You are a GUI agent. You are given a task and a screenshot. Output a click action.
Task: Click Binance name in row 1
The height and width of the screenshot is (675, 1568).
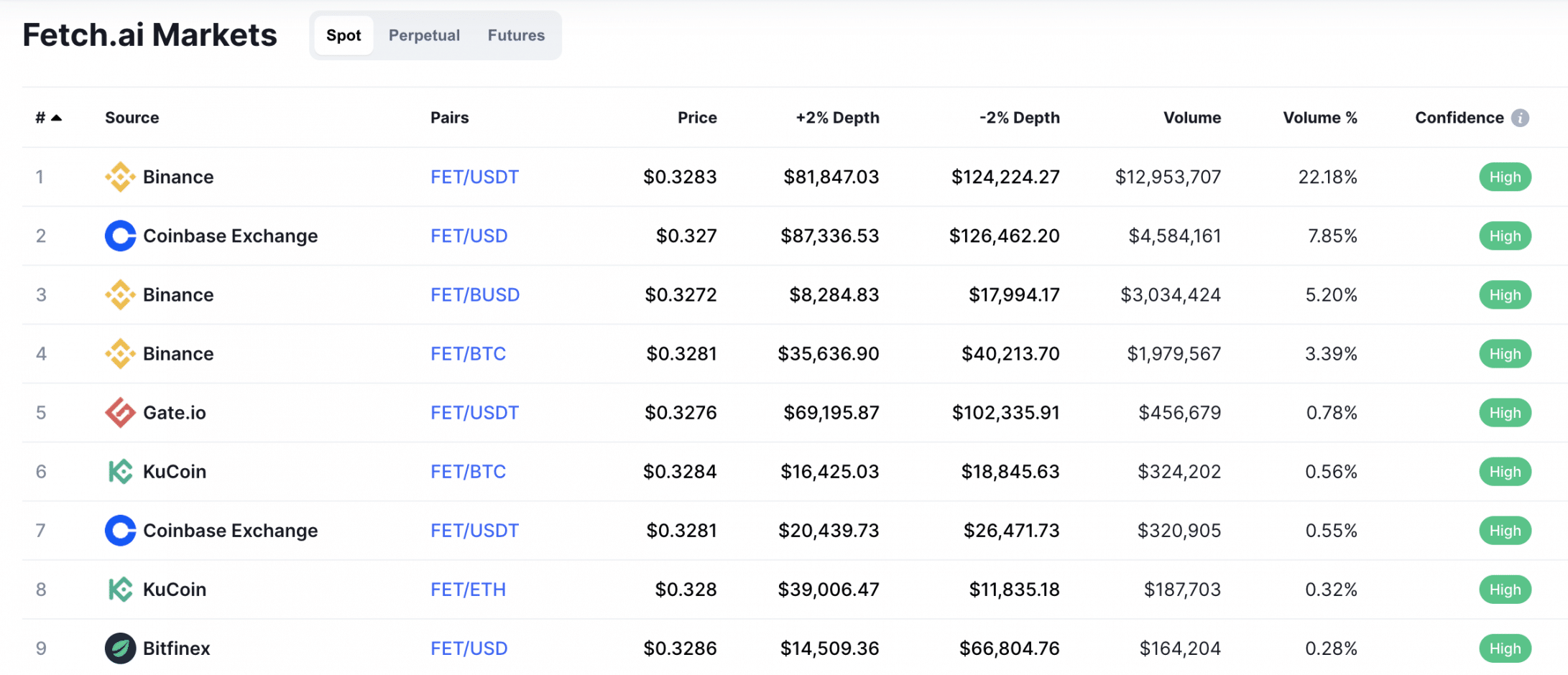[x=178, y=177]
